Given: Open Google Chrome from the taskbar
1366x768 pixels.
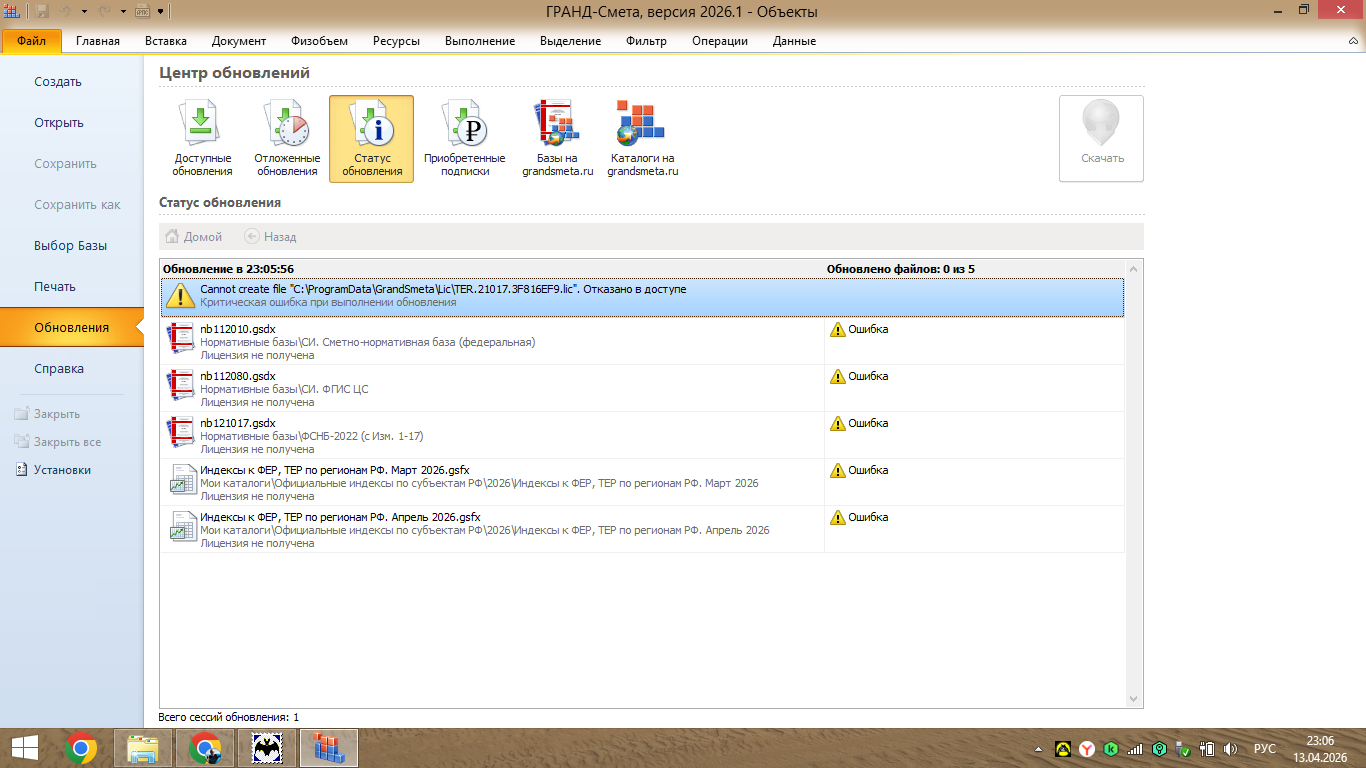Looking at the screenshot, I should coord(82,748).
